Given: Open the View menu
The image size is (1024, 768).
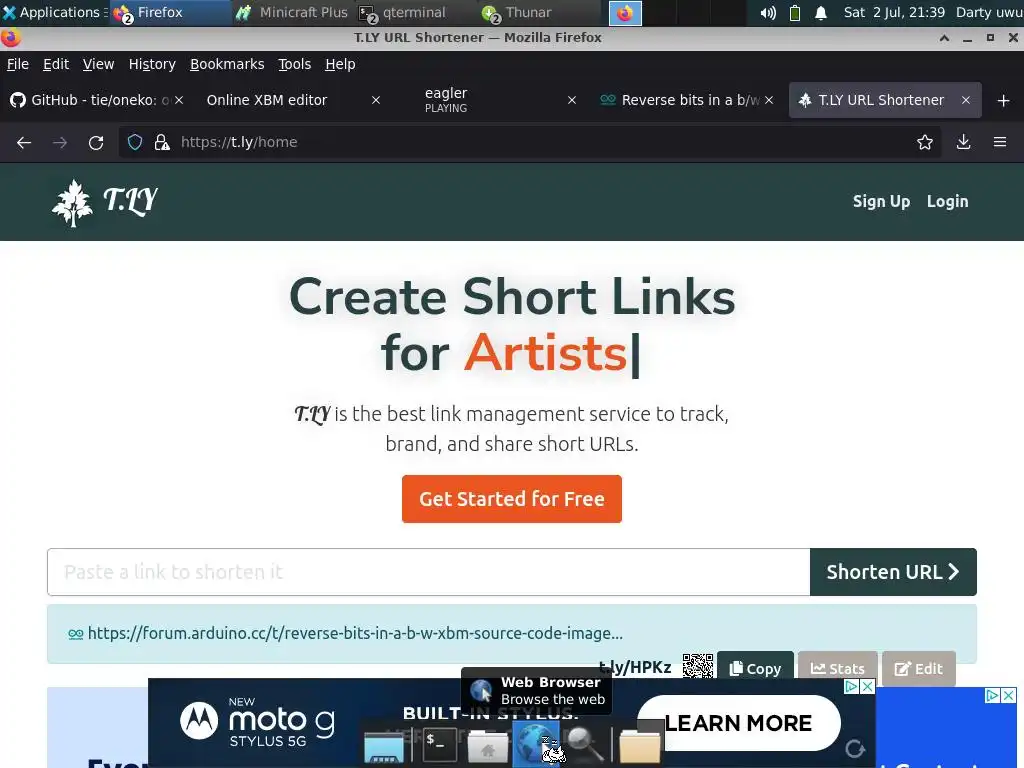Looking at the screenshot, I should click(98, 64).
